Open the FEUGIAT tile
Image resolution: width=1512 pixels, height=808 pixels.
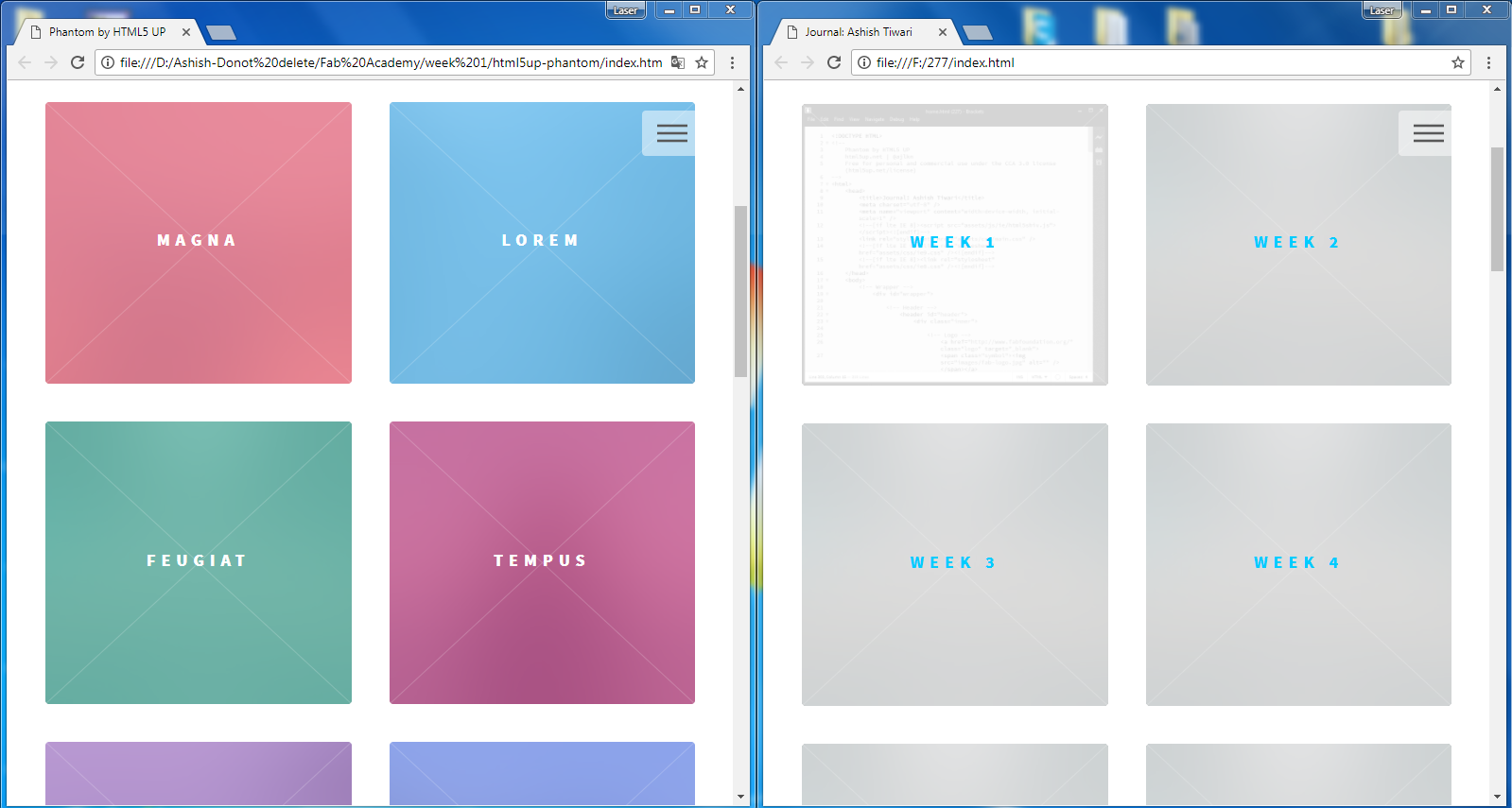pos(199,562)
